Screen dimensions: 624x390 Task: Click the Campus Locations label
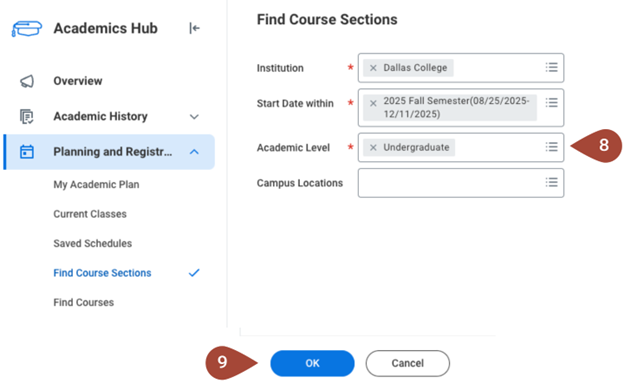300,183
